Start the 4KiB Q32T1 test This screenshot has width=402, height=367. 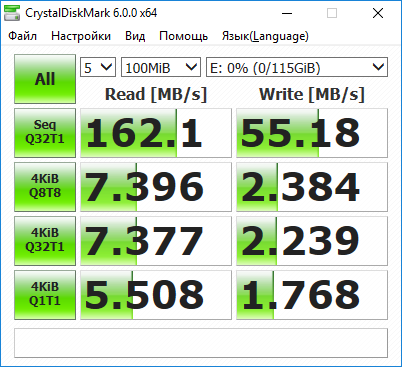pyautogui.click(x=45, y=241)
